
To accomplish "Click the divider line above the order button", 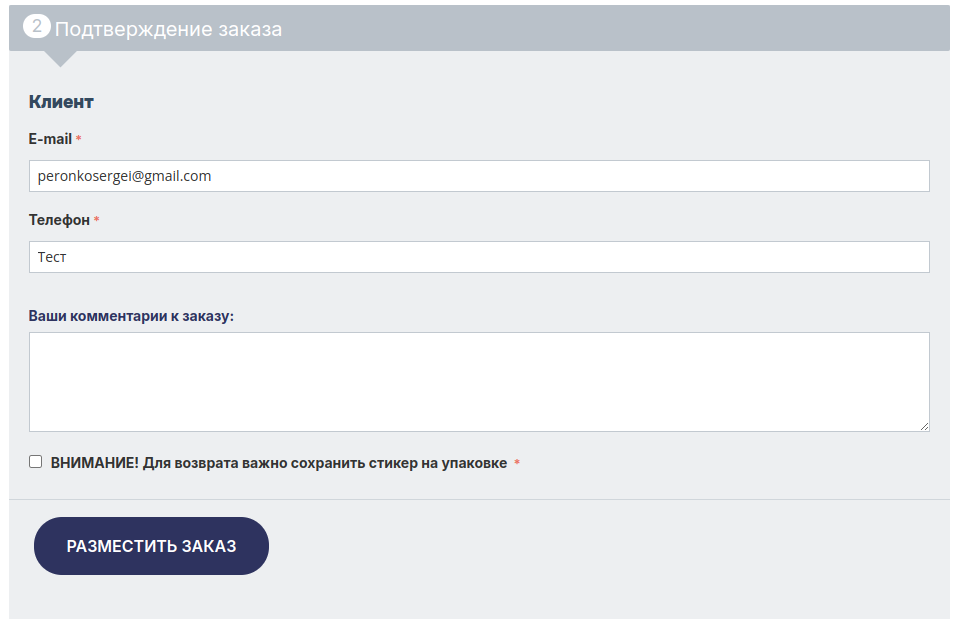I will [x=479, y=500].
